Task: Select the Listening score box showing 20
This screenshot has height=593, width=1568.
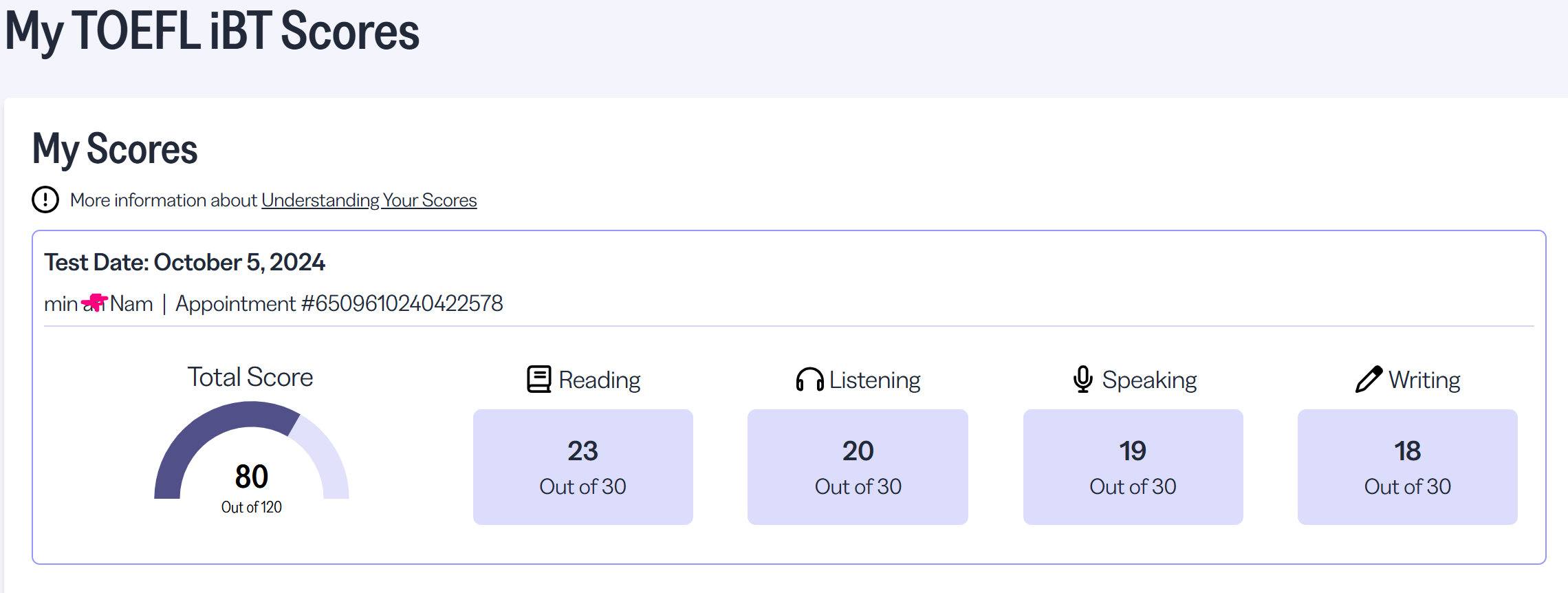Action: (858, 466)
